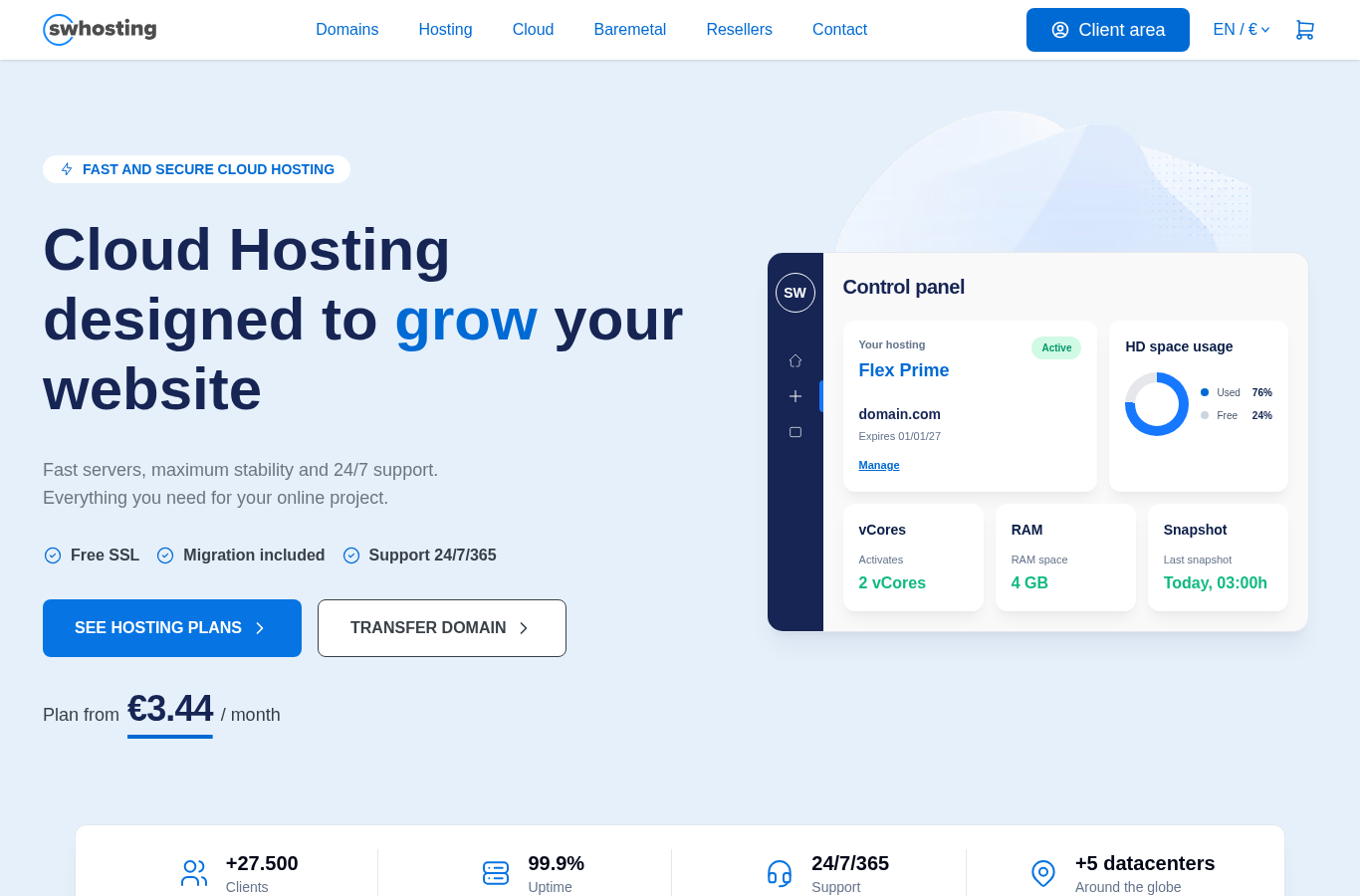Click the support headset icon
Viewport: 1360px width, 896px height.
pyautogui.click(x=780, y=873)
